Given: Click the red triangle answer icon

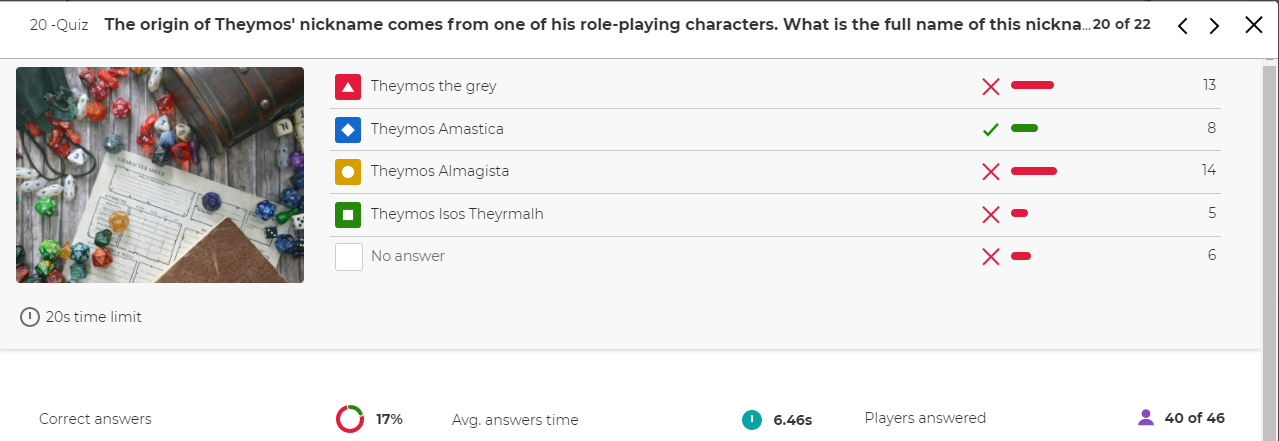Looking at the screenshot, I should point(348,87).
